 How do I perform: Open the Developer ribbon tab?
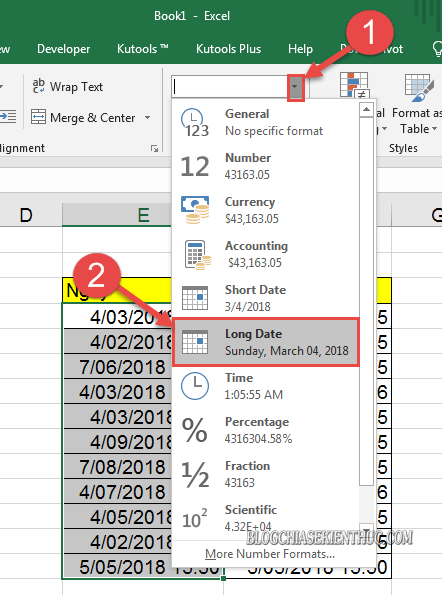(63, 49)
